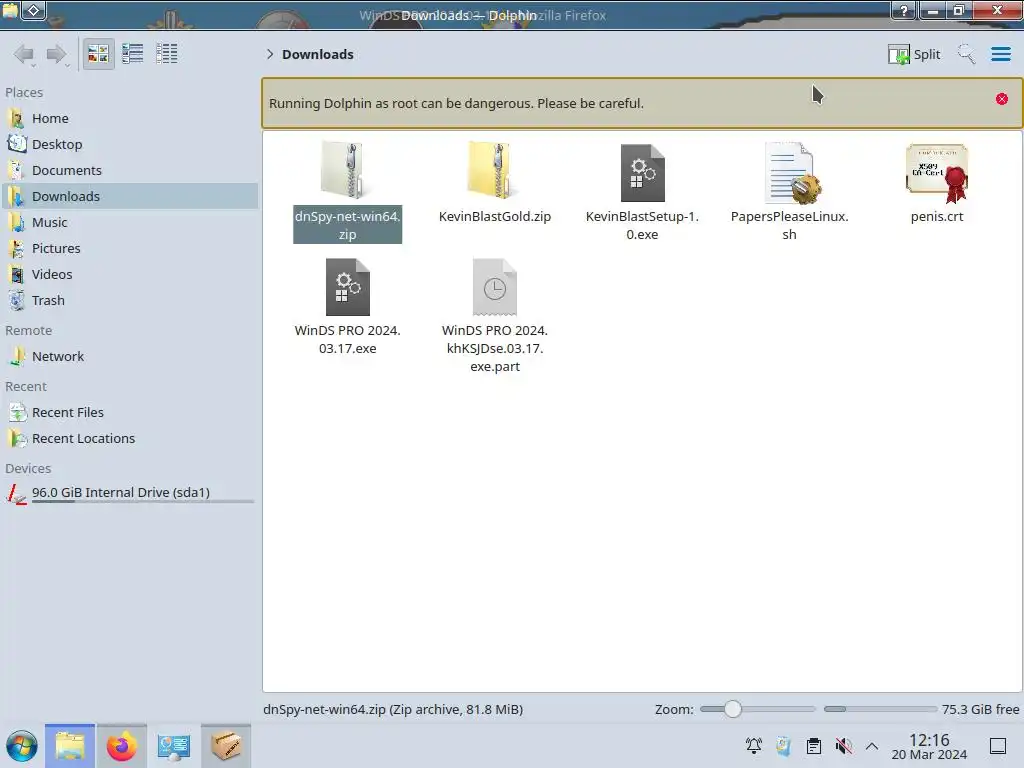Open Pictures in Places
The height and width of the screenshot is (768, 1024).
[x=129, y=249]
